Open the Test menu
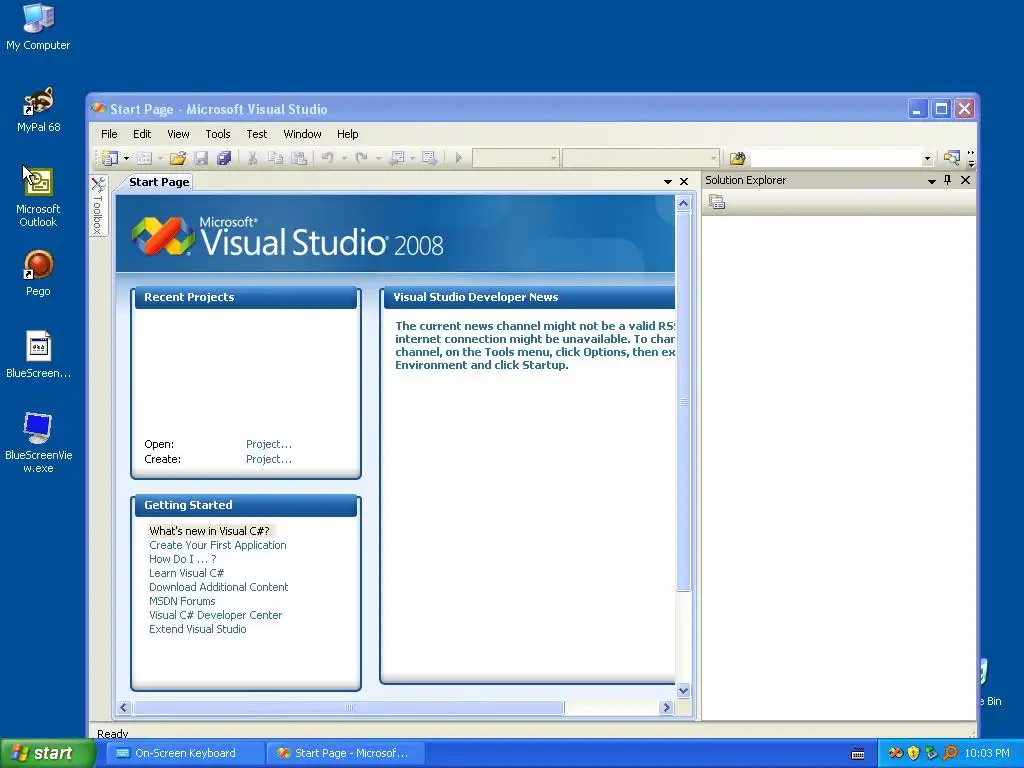Image resolution: width=1024 pixels, height=768 pixels. [x=257, y=134]
